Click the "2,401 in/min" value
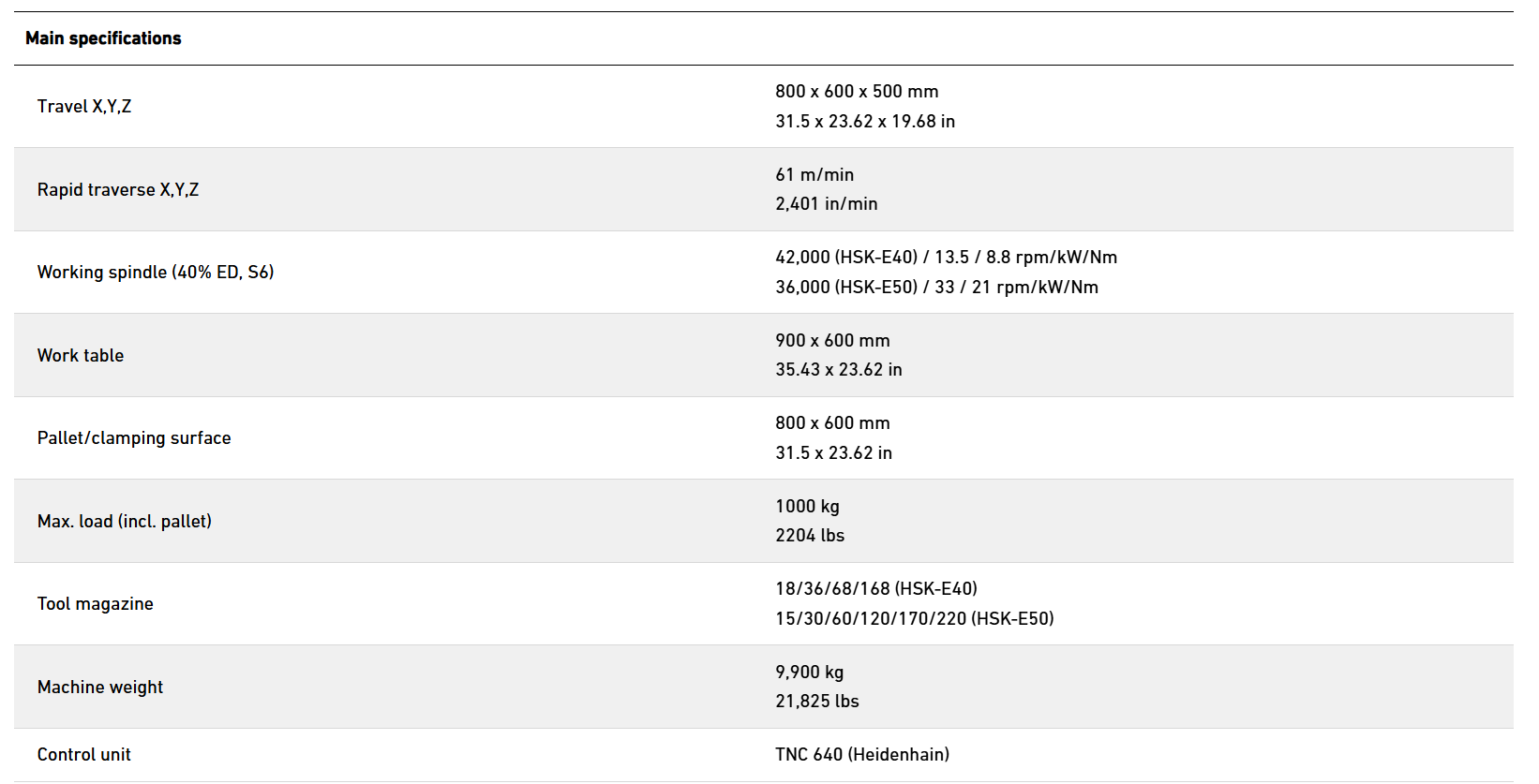The height and width of the screenshot is (784, 1539). [x=827, y=204]
